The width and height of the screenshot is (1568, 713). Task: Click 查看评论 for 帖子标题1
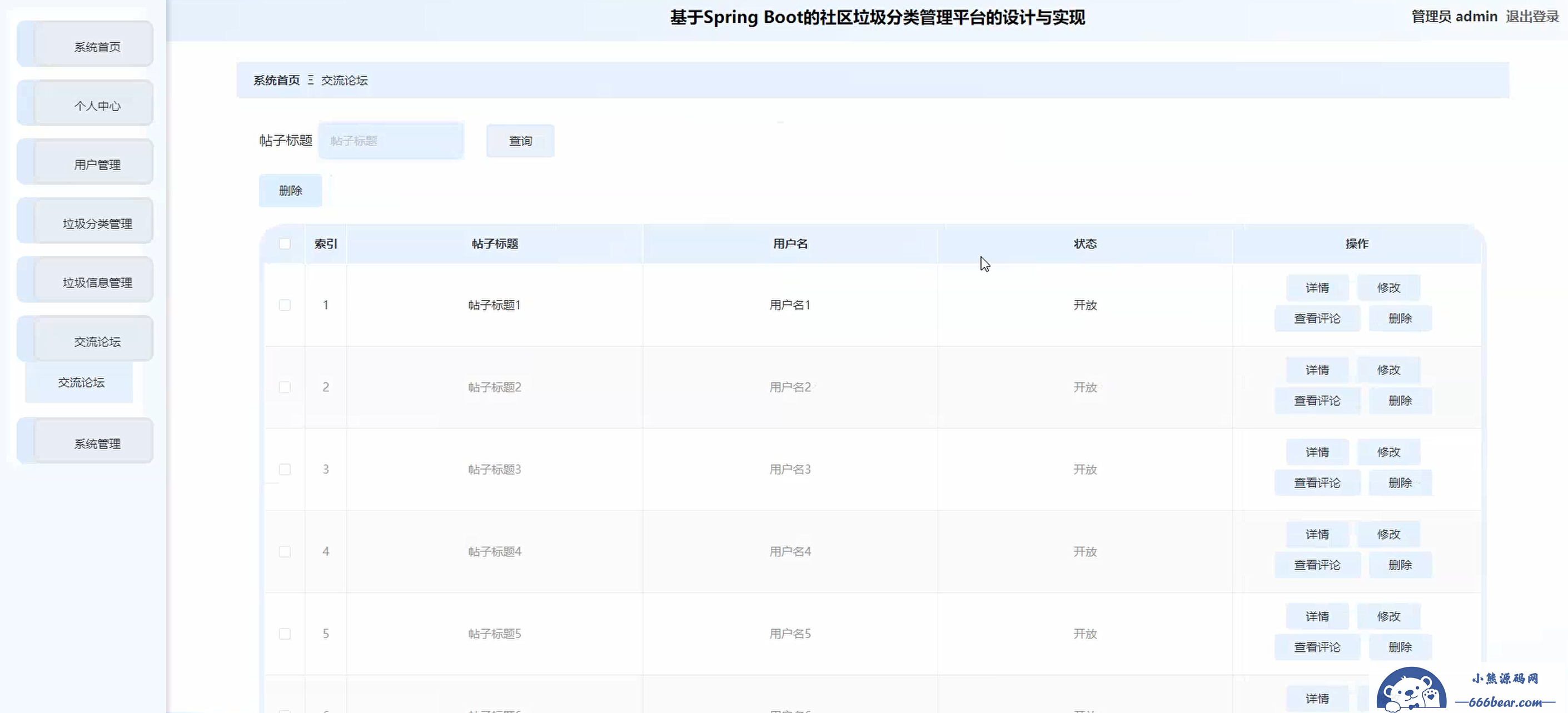point(1317,319)
